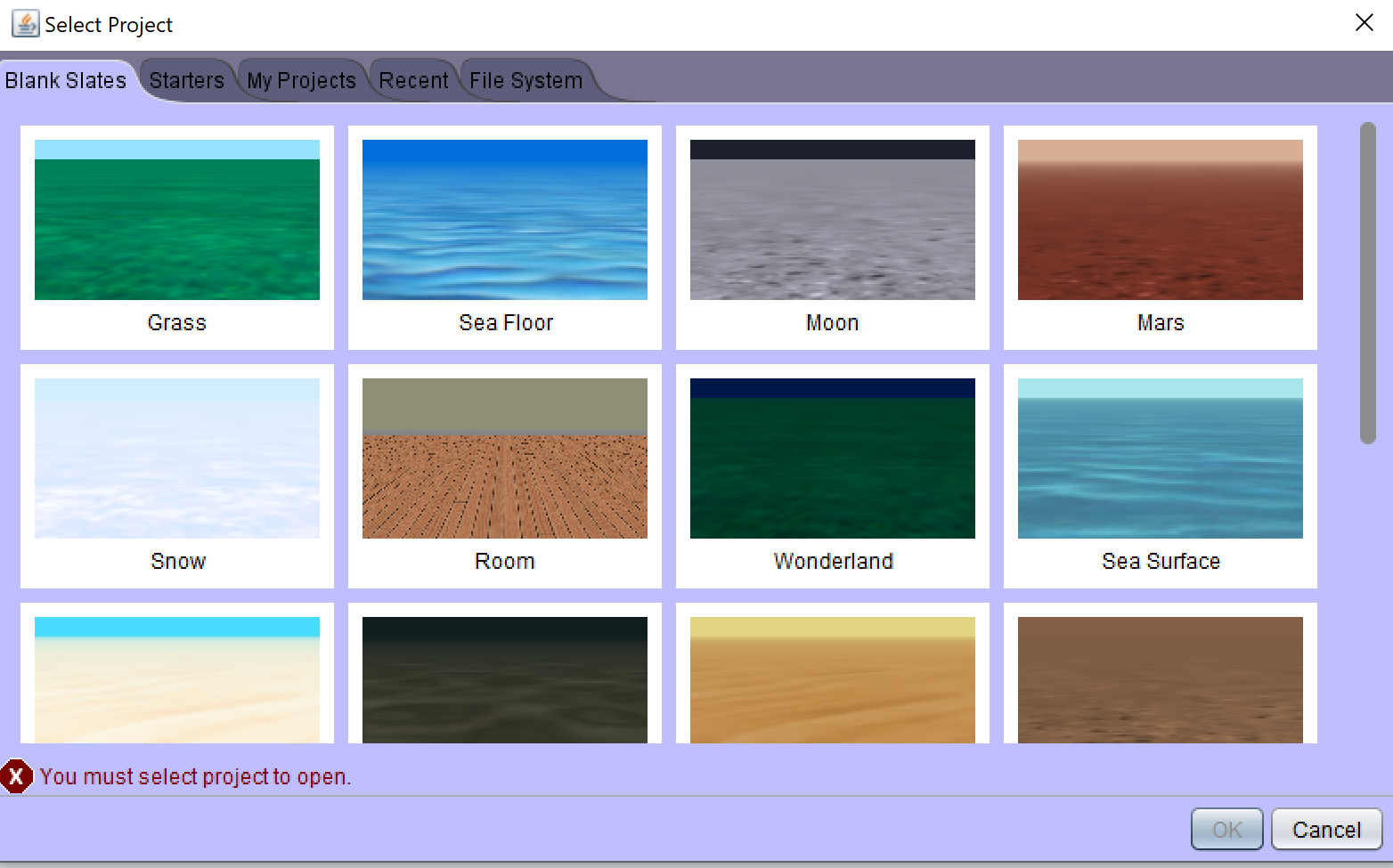The width and height of the screenshot is (1393, 868).
Task: Open the My Projects tab
Action: click(301, 81)
